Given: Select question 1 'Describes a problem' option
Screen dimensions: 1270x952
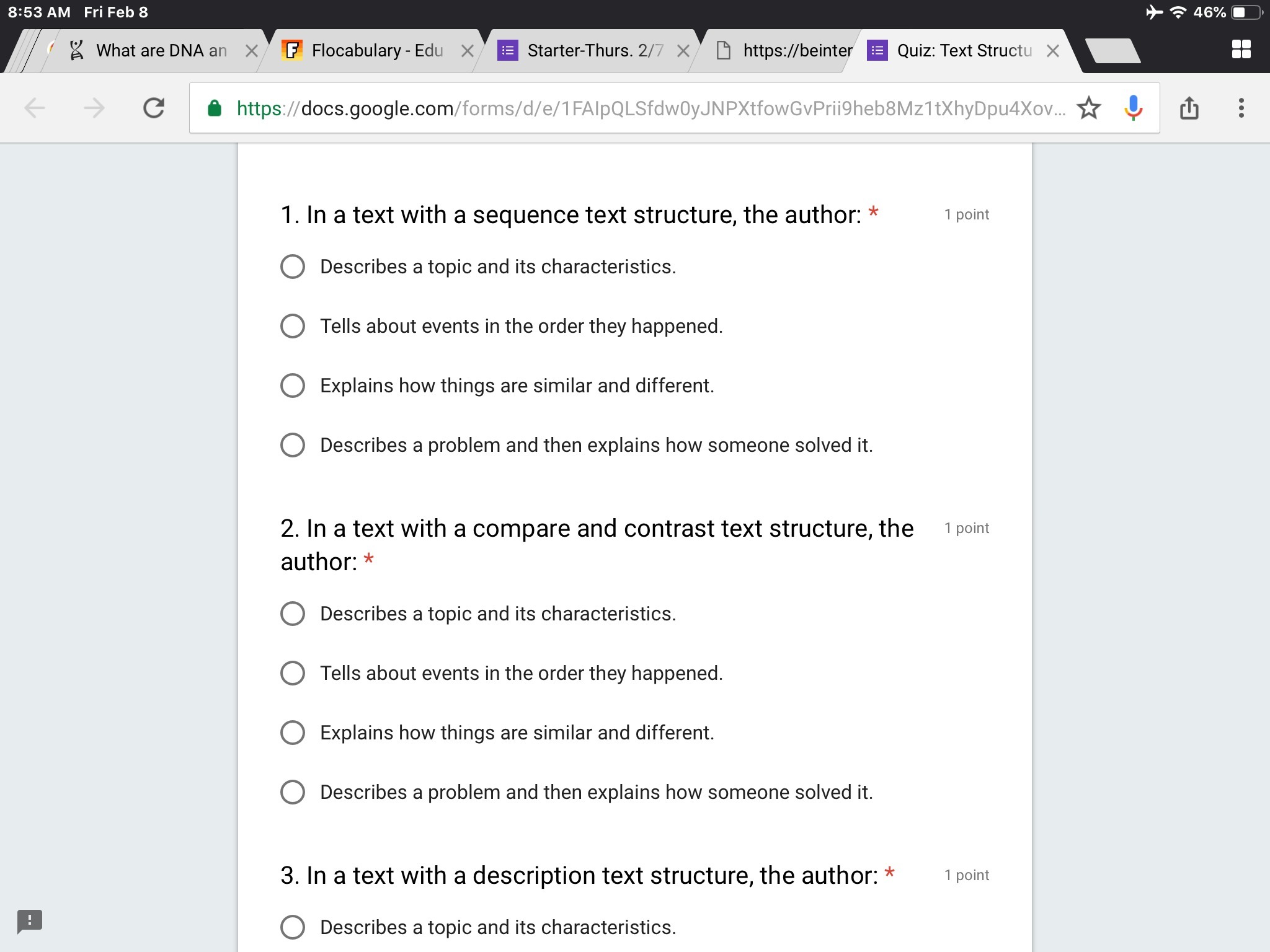Looking at the screenshot, I should click(293, 445).
